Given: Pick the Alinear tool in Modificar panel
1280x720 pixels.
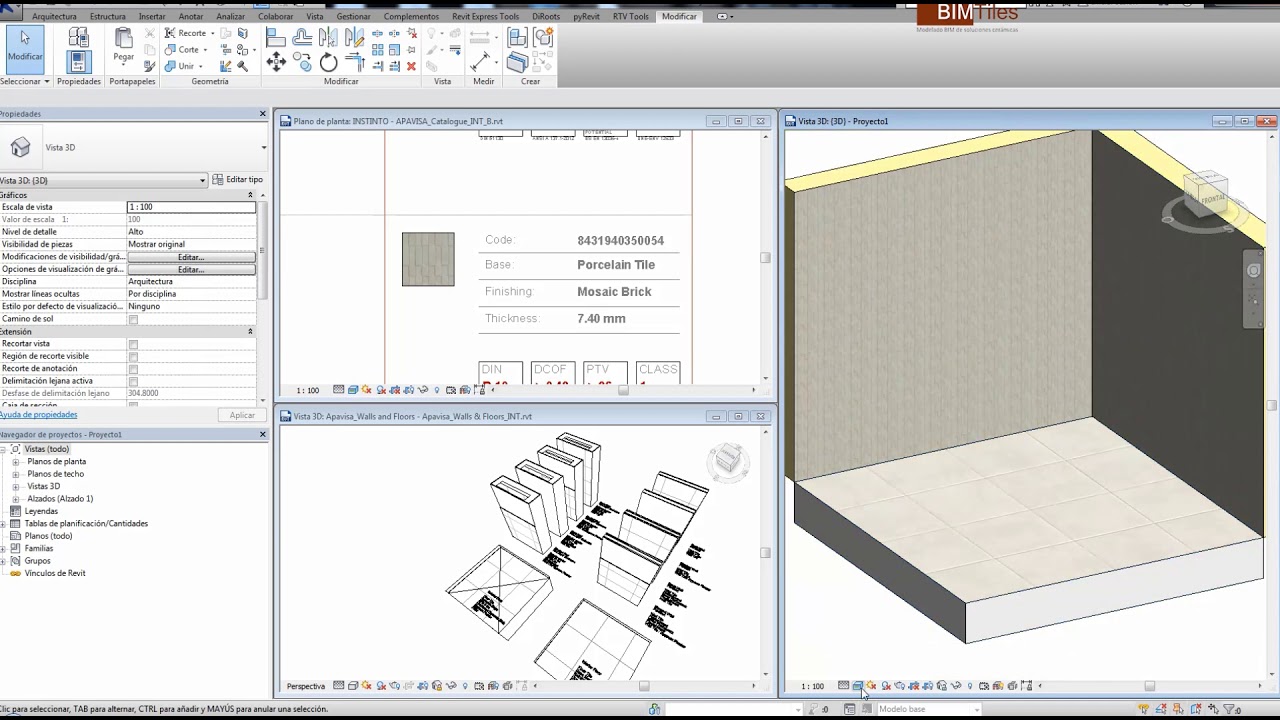Looking at the screenshot, I should click(276, 38).
